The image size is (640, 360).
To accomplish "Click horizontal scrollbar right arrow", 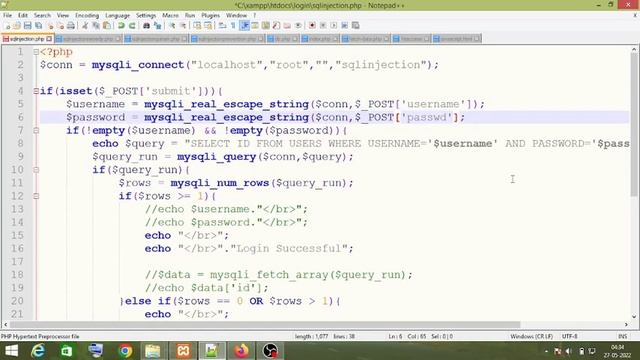I will click(x=626, y=324).
